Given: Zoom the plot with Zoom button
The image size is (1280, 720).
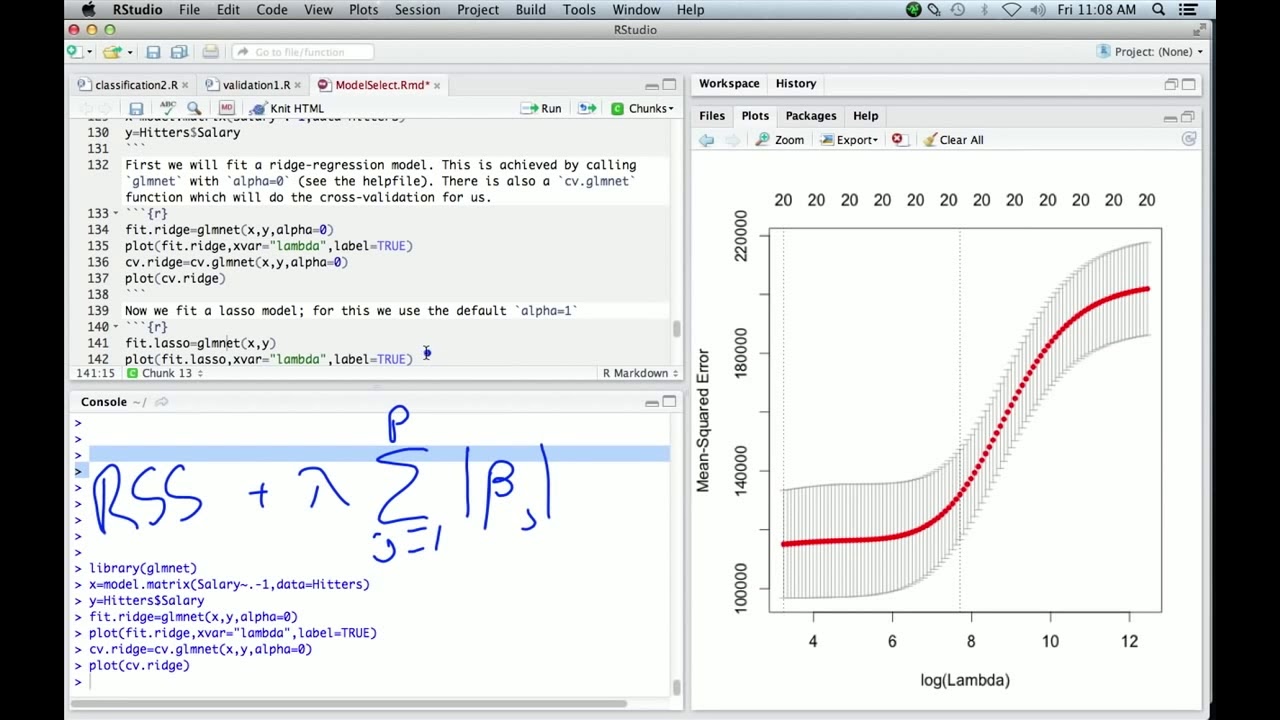Looking at the screenshot, I should pos(780,140).
